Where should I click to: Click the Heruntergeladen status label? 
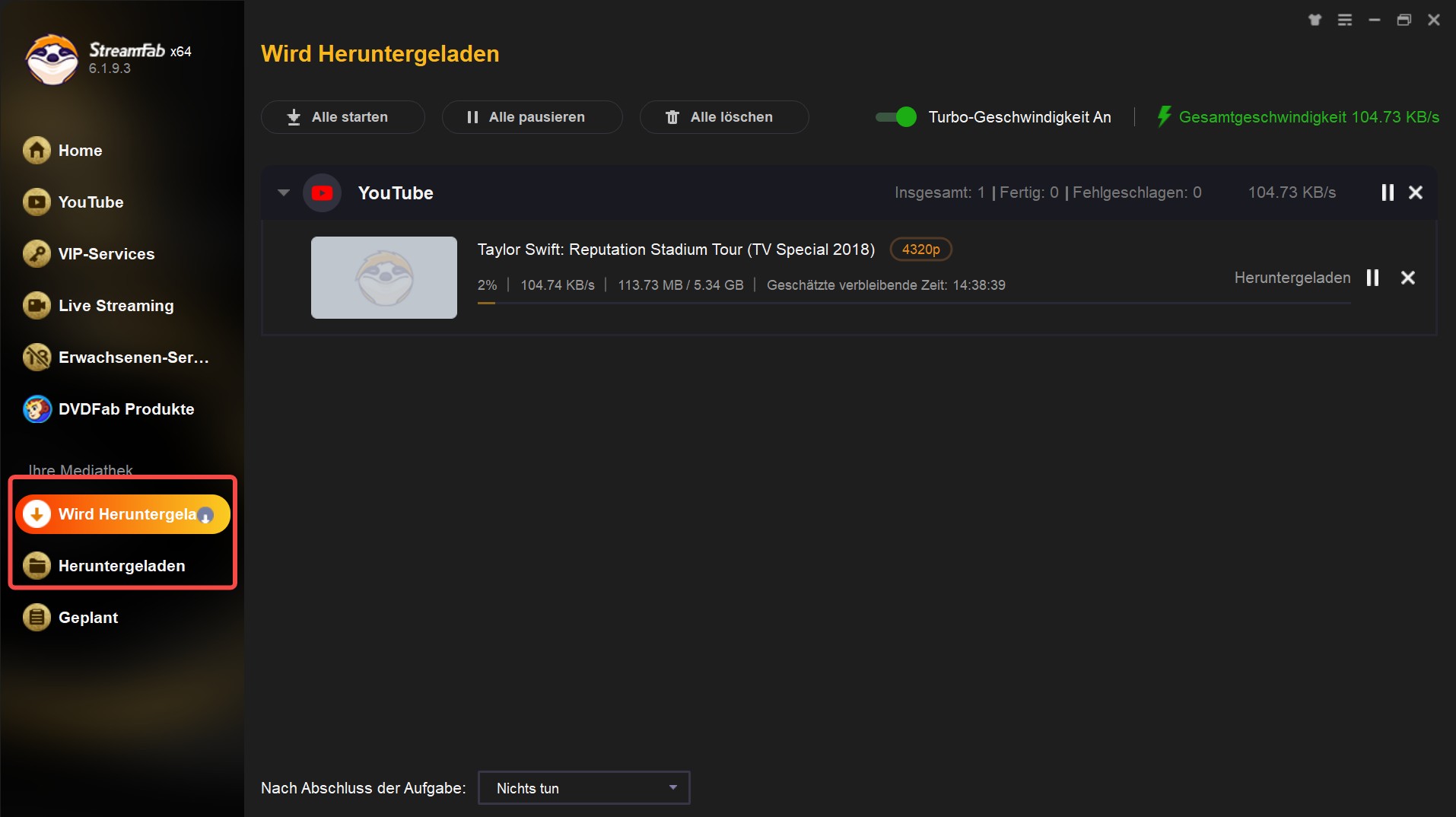point(1292,278)
